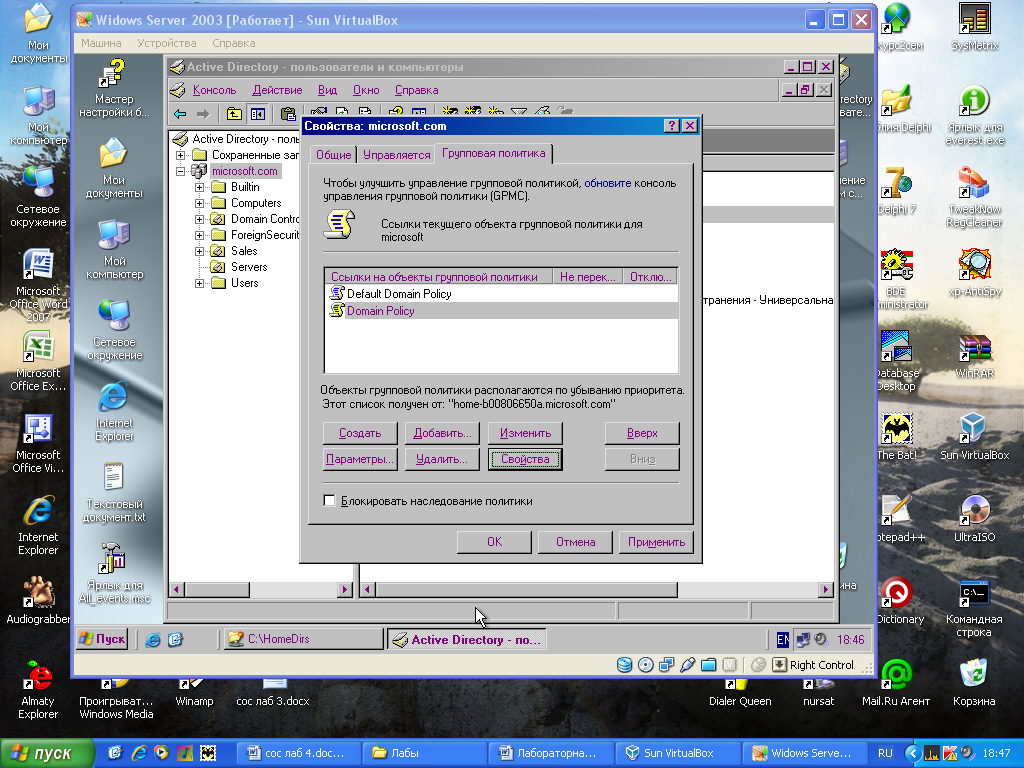Open host taskbar item Лабы
The width and height of the screenshot is (1024, 768).
(x=426, y=753)
